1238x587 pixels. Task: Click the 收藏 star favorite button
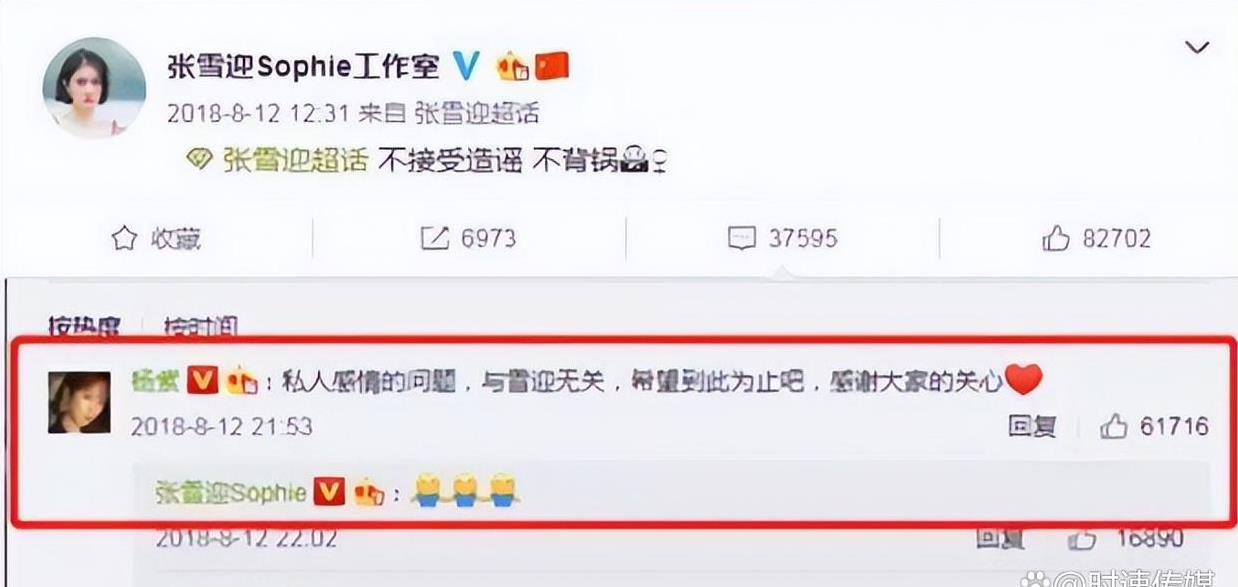tap(155, 238)
